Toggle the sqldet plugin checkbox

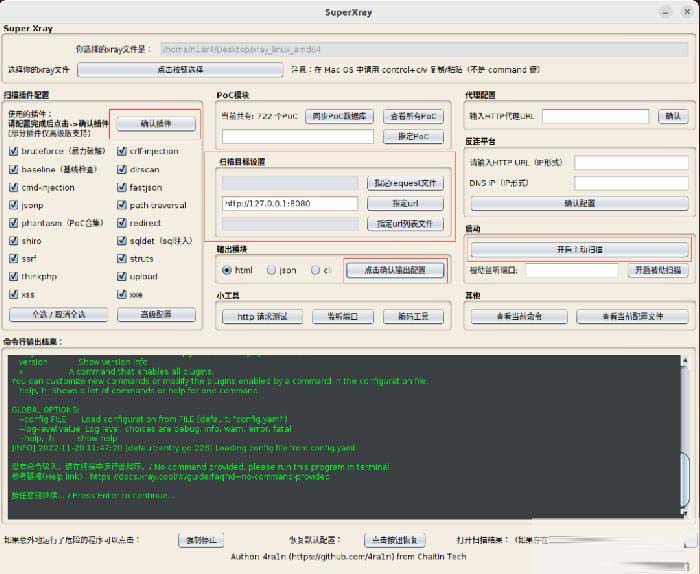coord(121,241)
